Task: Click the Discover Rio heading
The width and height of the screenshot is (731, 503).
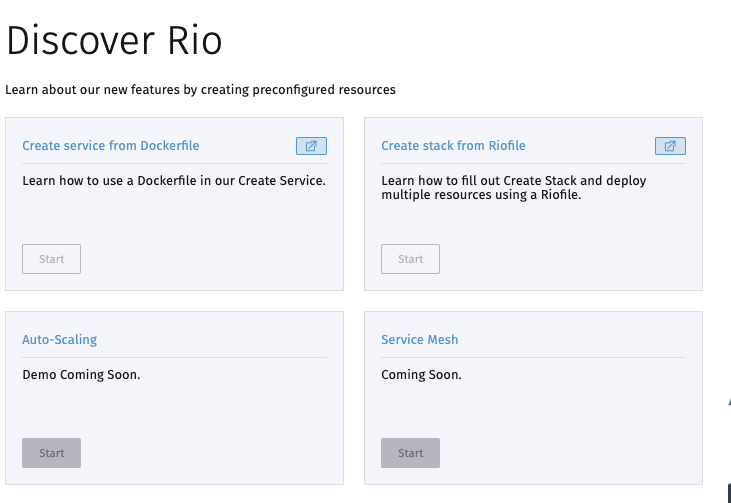Action: [114, 41]
